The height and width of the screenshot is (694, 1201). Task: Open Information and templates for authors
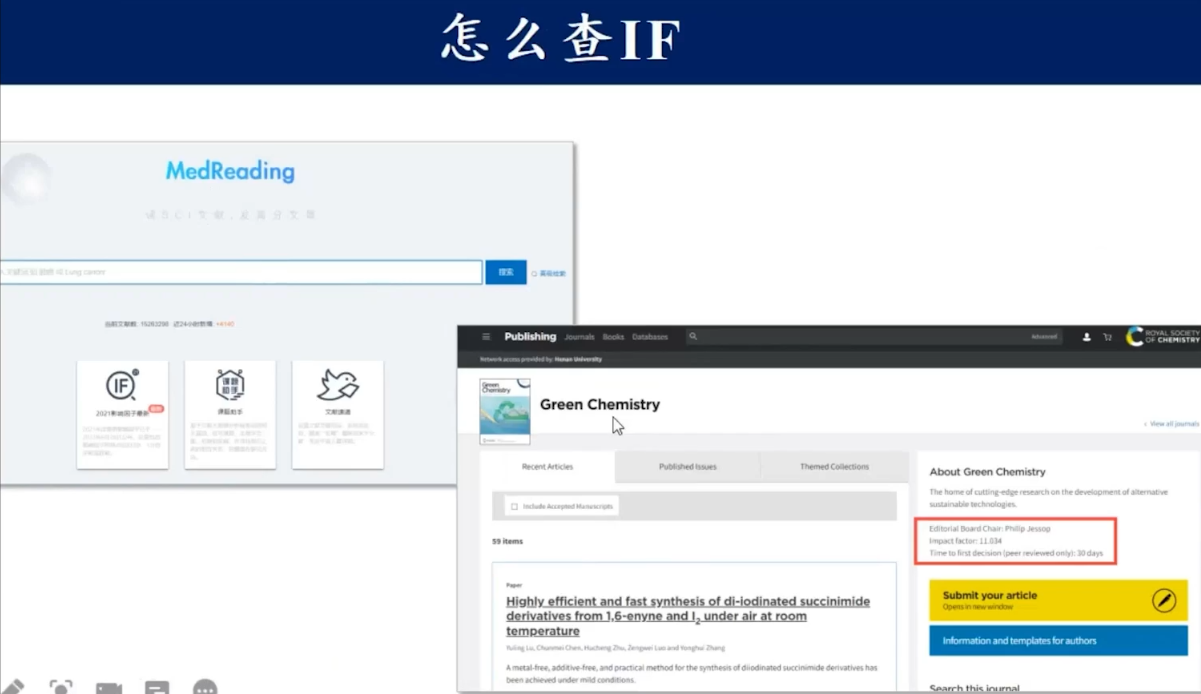1058,641
